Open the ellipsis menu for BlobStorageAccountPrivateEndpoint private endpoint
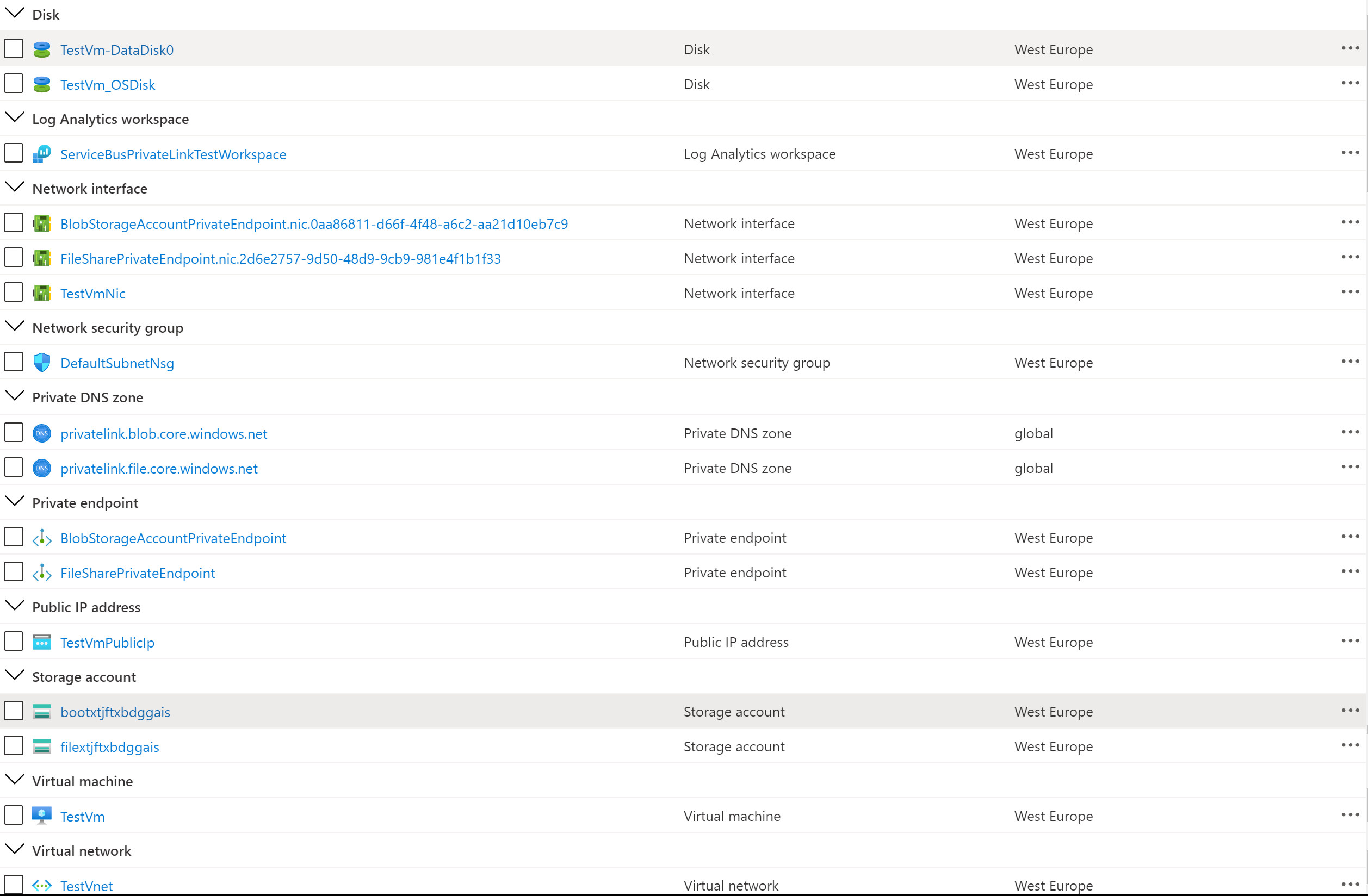The image size is (1368, 896). coord(1350,537)
